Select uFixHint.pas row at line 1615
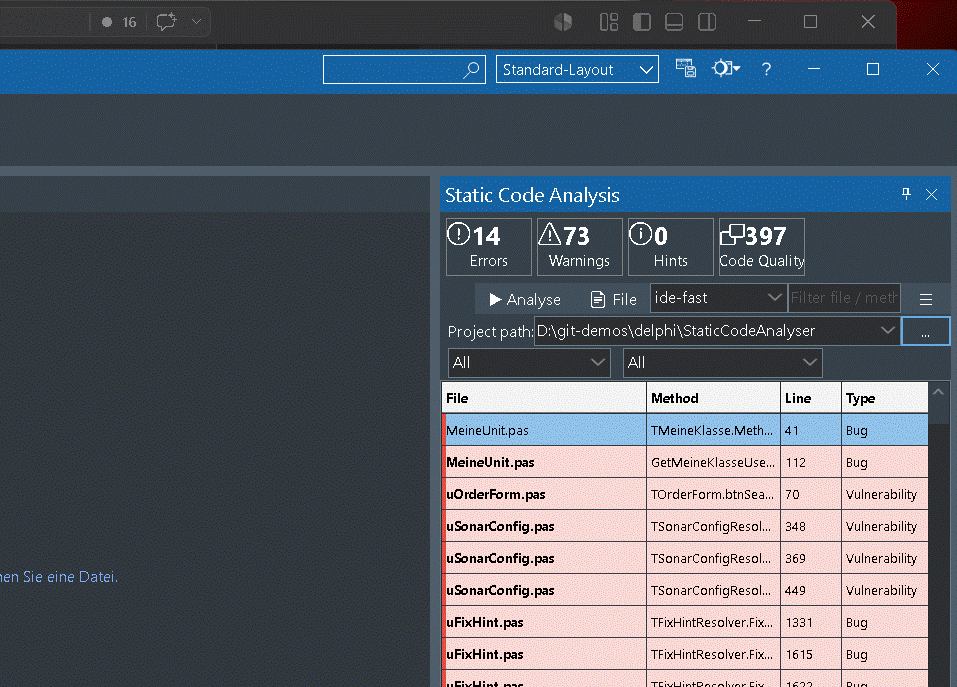This screenshot has height=687, width=957. 685,655
